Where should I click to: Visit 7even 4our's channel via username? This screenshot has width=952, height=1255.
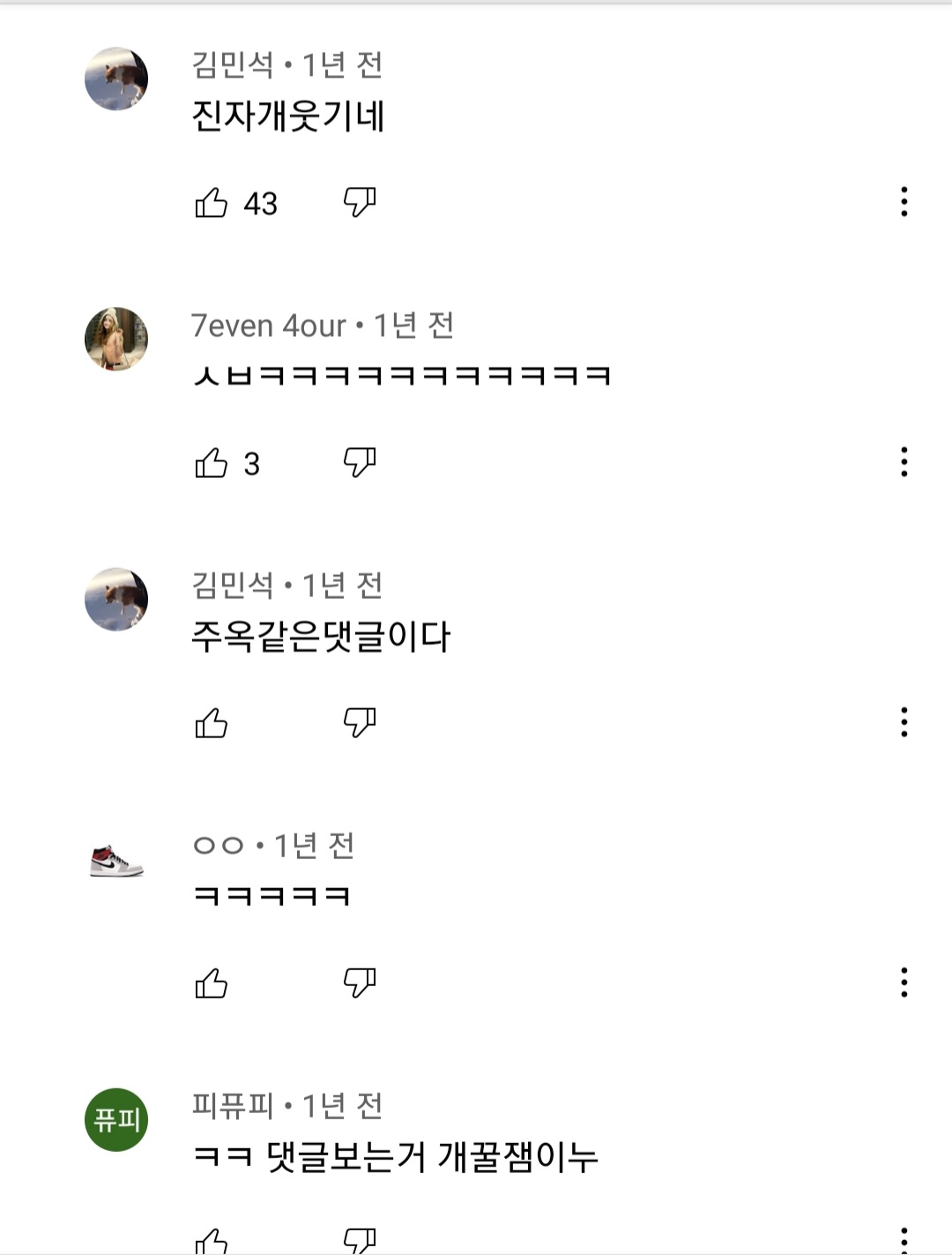pyautogui.click(x=268, y=326)
